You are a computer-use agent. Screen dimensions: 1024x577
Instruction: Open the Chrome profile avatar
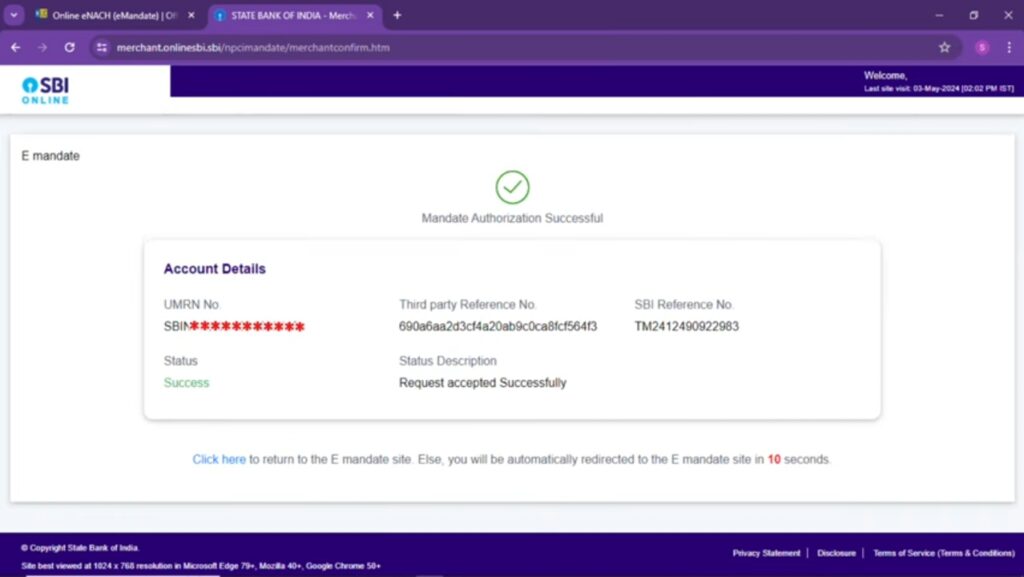coord(982,47)
